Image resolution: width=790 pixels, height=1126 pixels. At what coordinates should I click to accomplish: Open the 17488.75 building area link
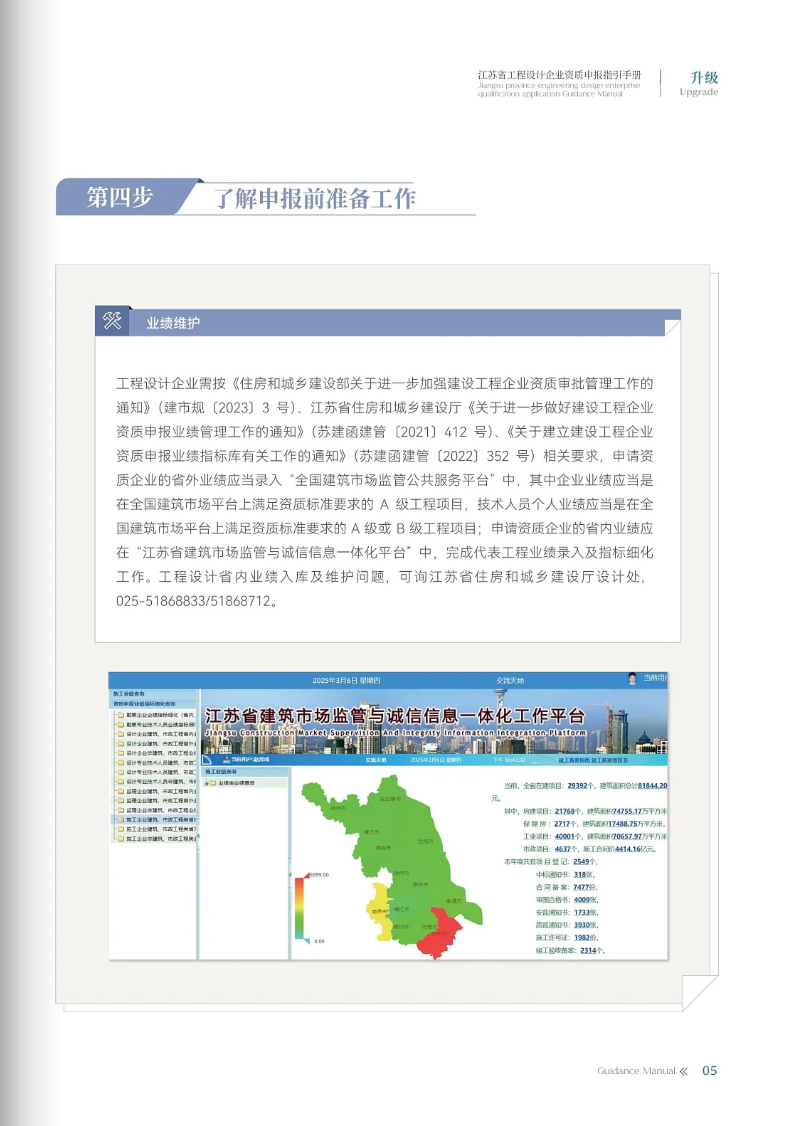pyautogui.click(x=623, y=824)
